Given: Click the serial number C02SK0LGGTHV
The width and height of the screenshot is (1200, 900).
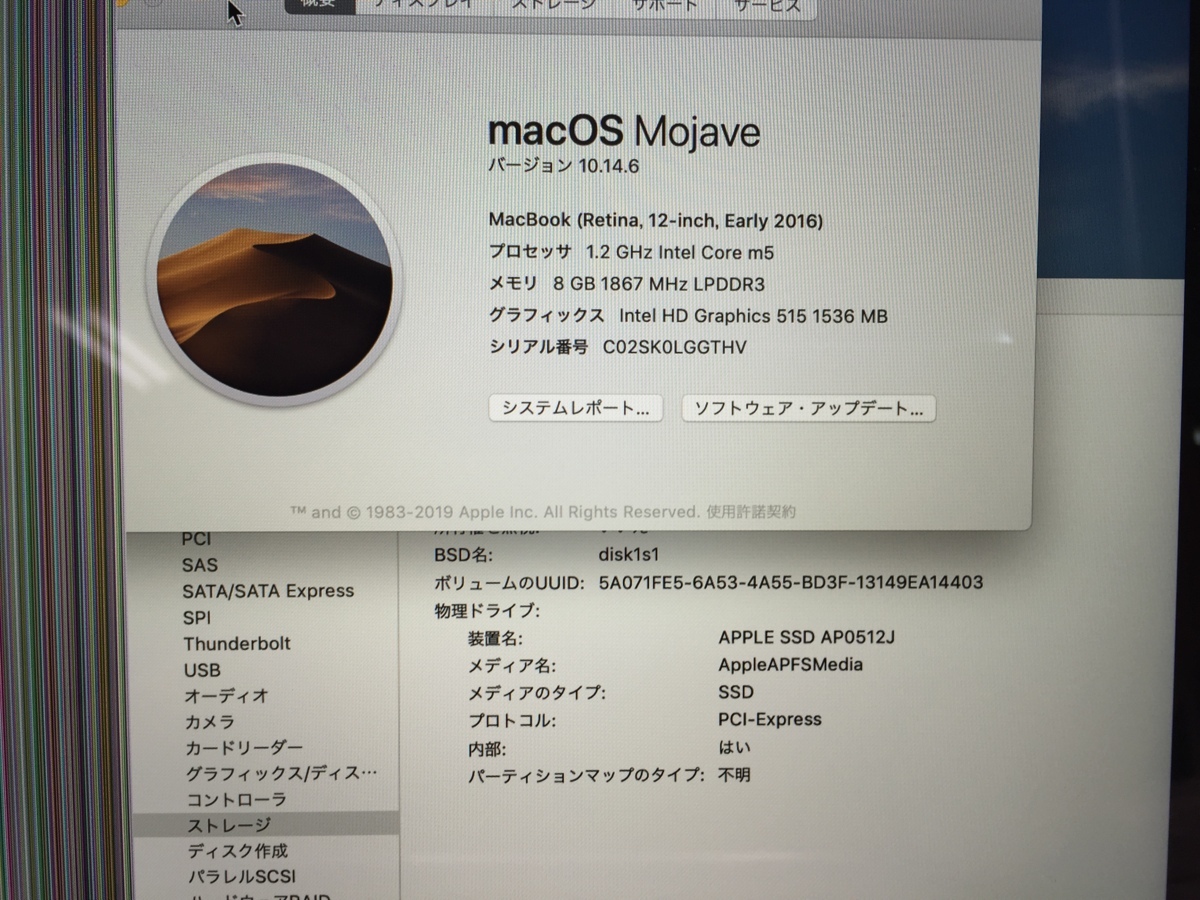Looking at the screenshot, I should tap(674, 348).
